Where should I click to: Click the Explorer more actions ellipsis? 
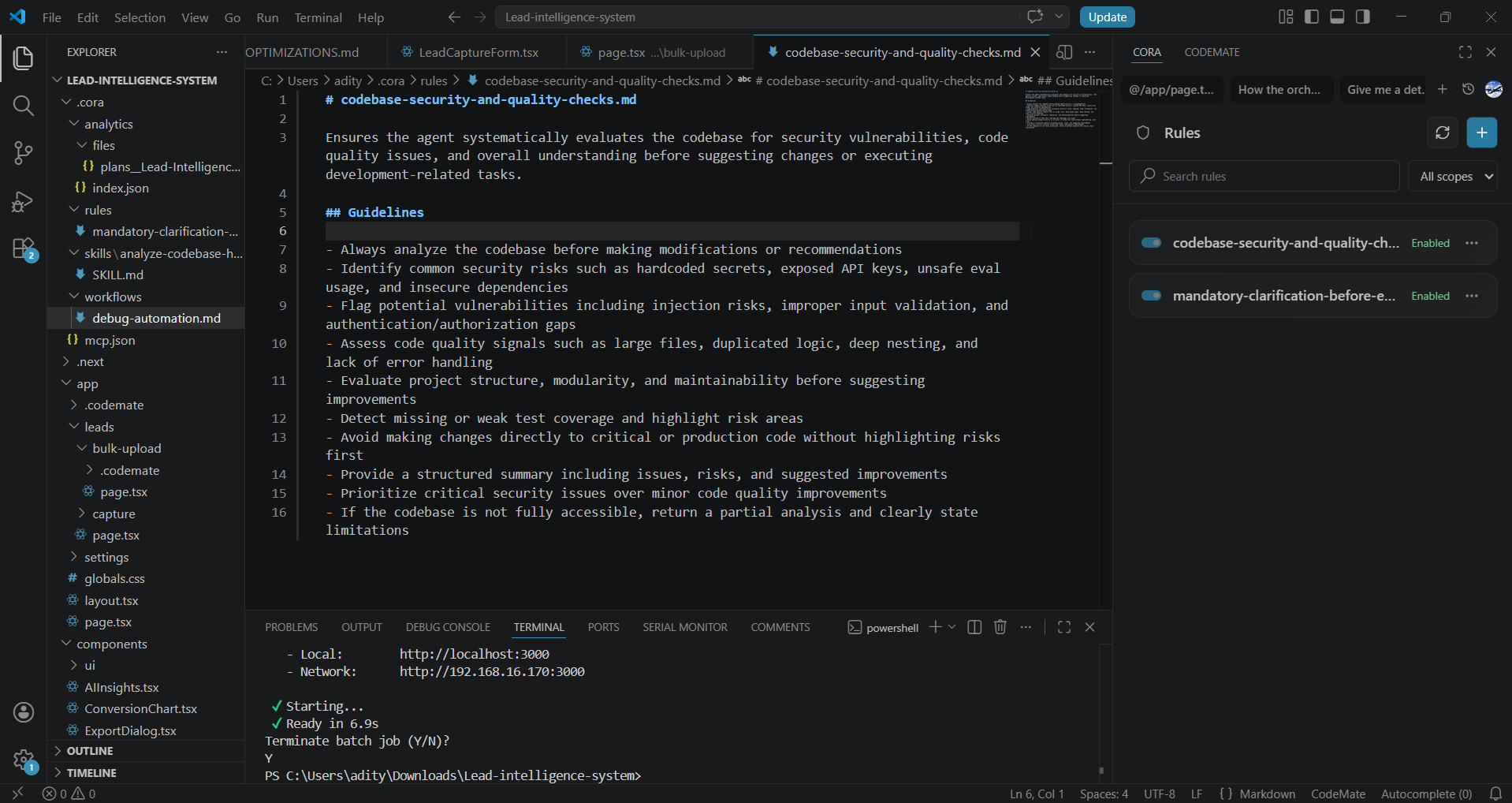pos(222,52)
